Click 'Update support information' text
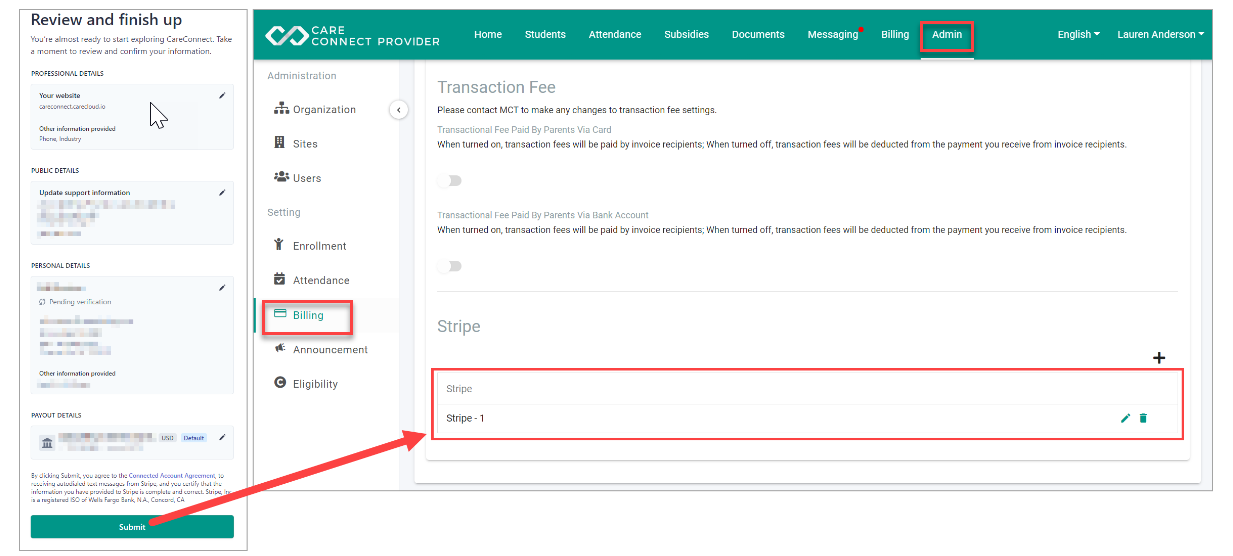The width and height of the screenshot is (1233, 556). (85, 193)
